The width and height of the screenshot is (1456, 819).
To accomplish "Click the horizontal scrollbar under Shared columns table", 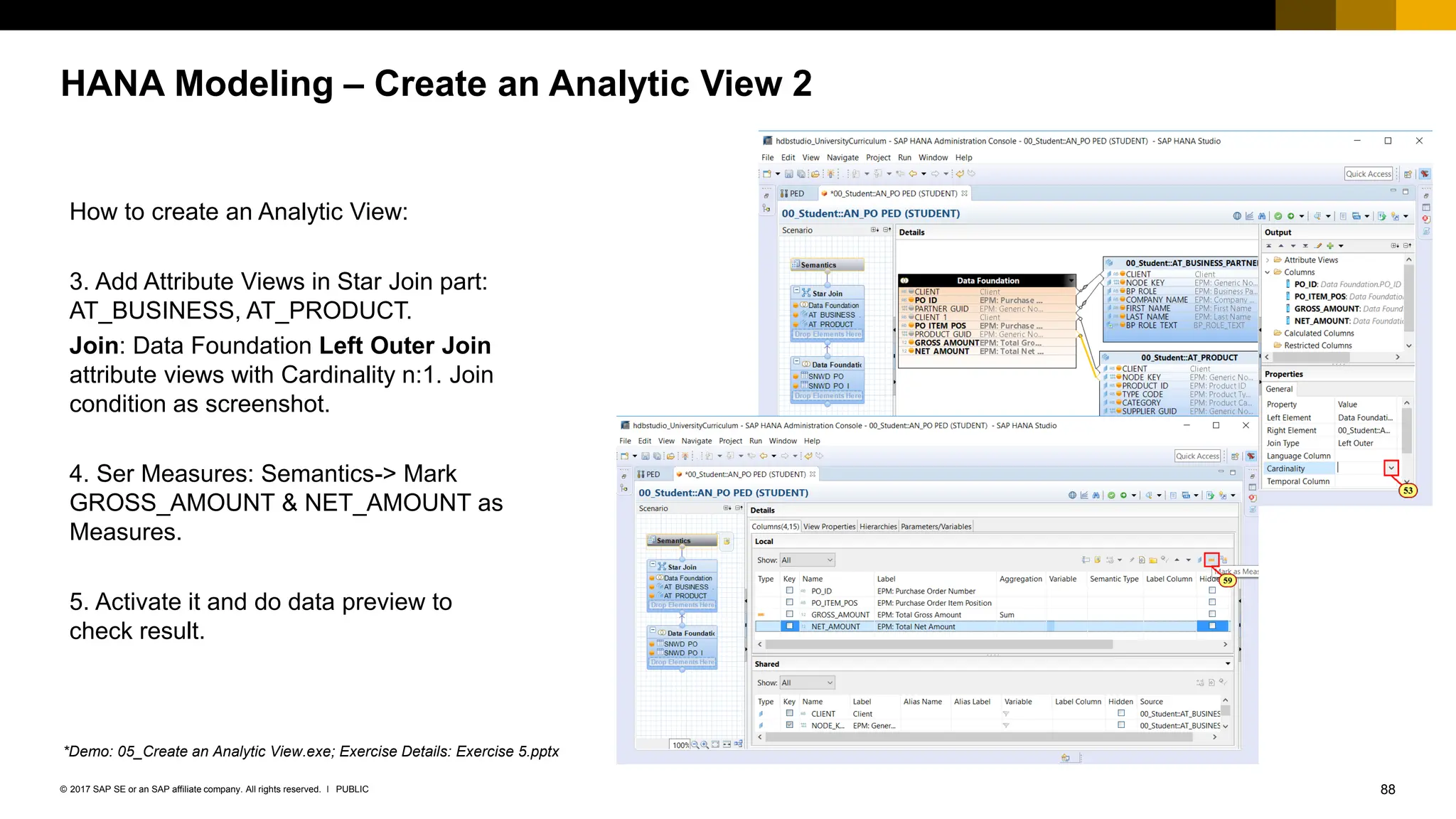I will 978,737.
